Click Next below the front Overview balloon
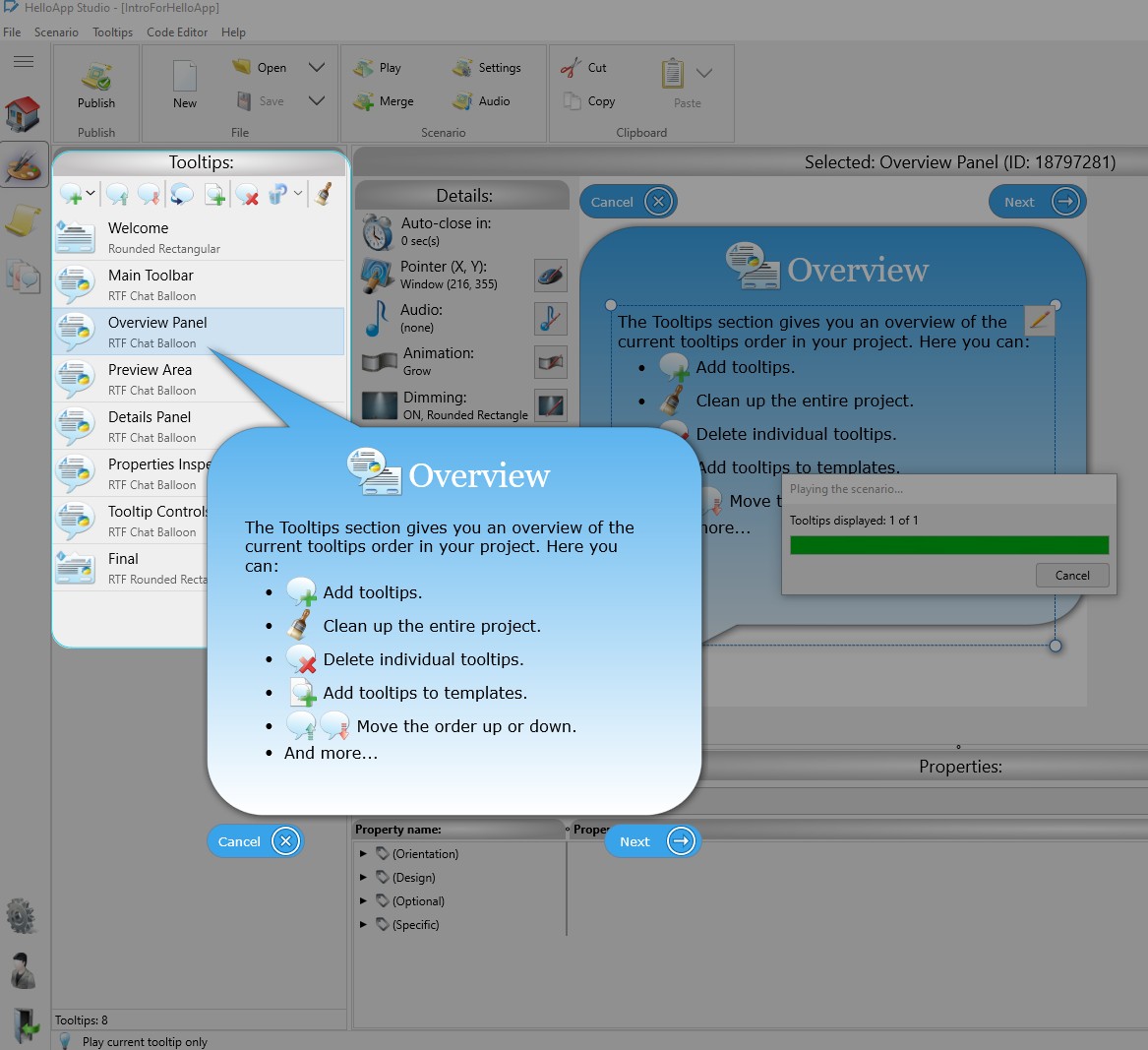Viewport: 1148px width, 1050px height. (x=653, y=841)
